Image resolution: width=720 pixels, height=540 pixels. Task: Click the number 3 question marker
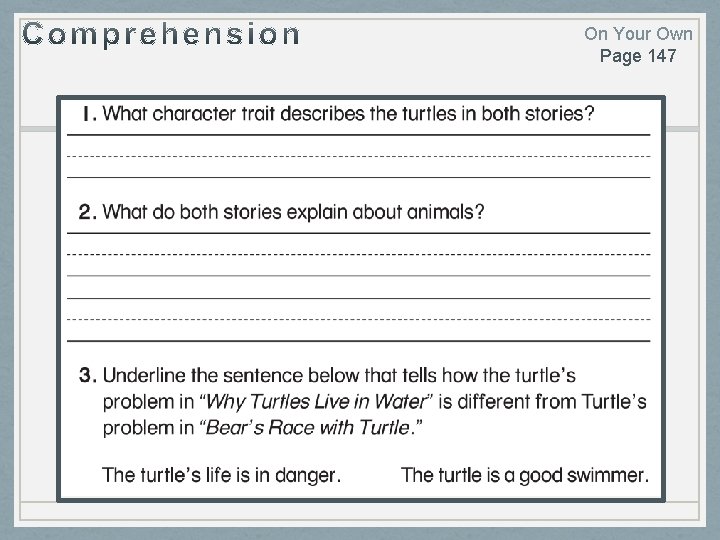pyautogui.click(x=87, y=376)
